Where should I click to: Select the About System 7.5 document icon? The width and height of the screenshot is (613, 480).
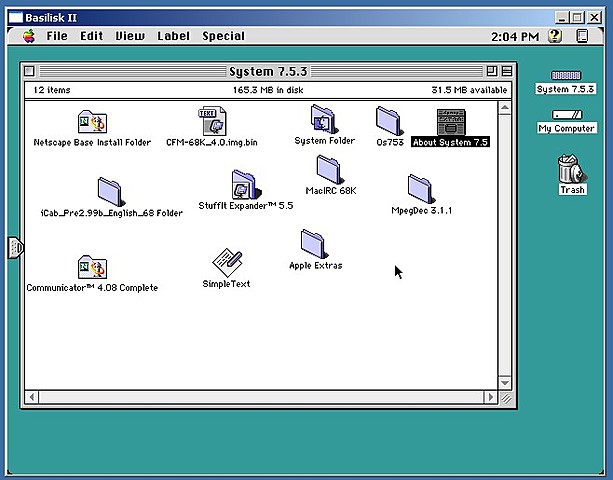451,122
